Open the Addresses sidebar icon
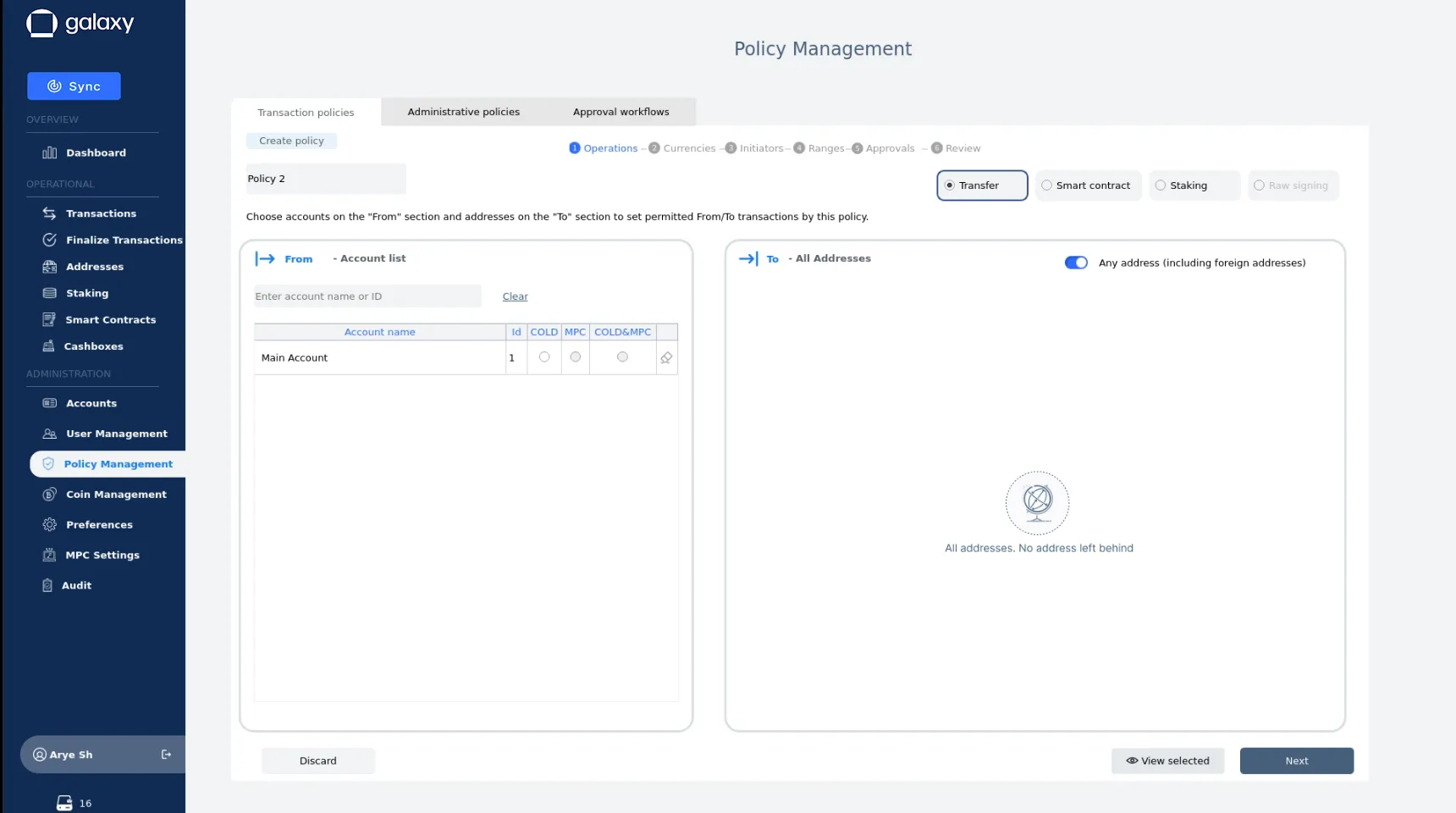Viewport: 1456px width, 813px height. (50, 266)
